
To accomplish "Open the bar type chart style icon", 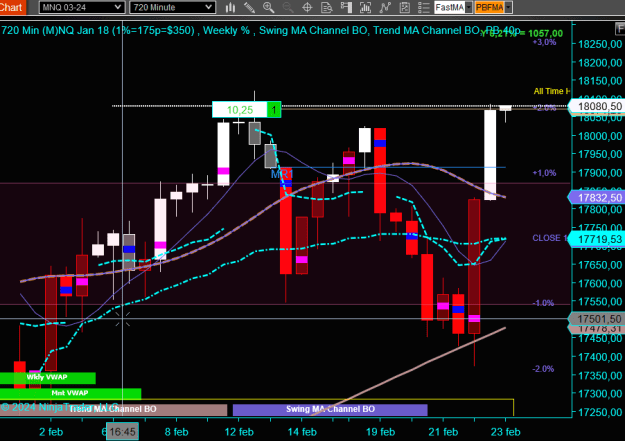I will (230, 7).
